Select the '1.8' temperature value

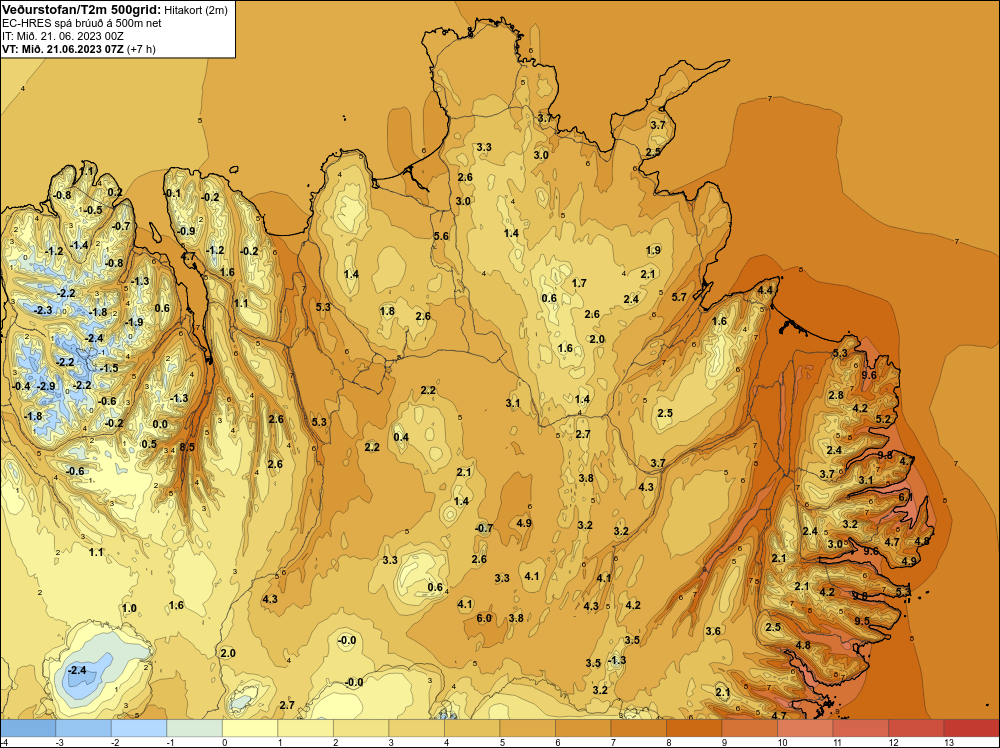[387, 311]
